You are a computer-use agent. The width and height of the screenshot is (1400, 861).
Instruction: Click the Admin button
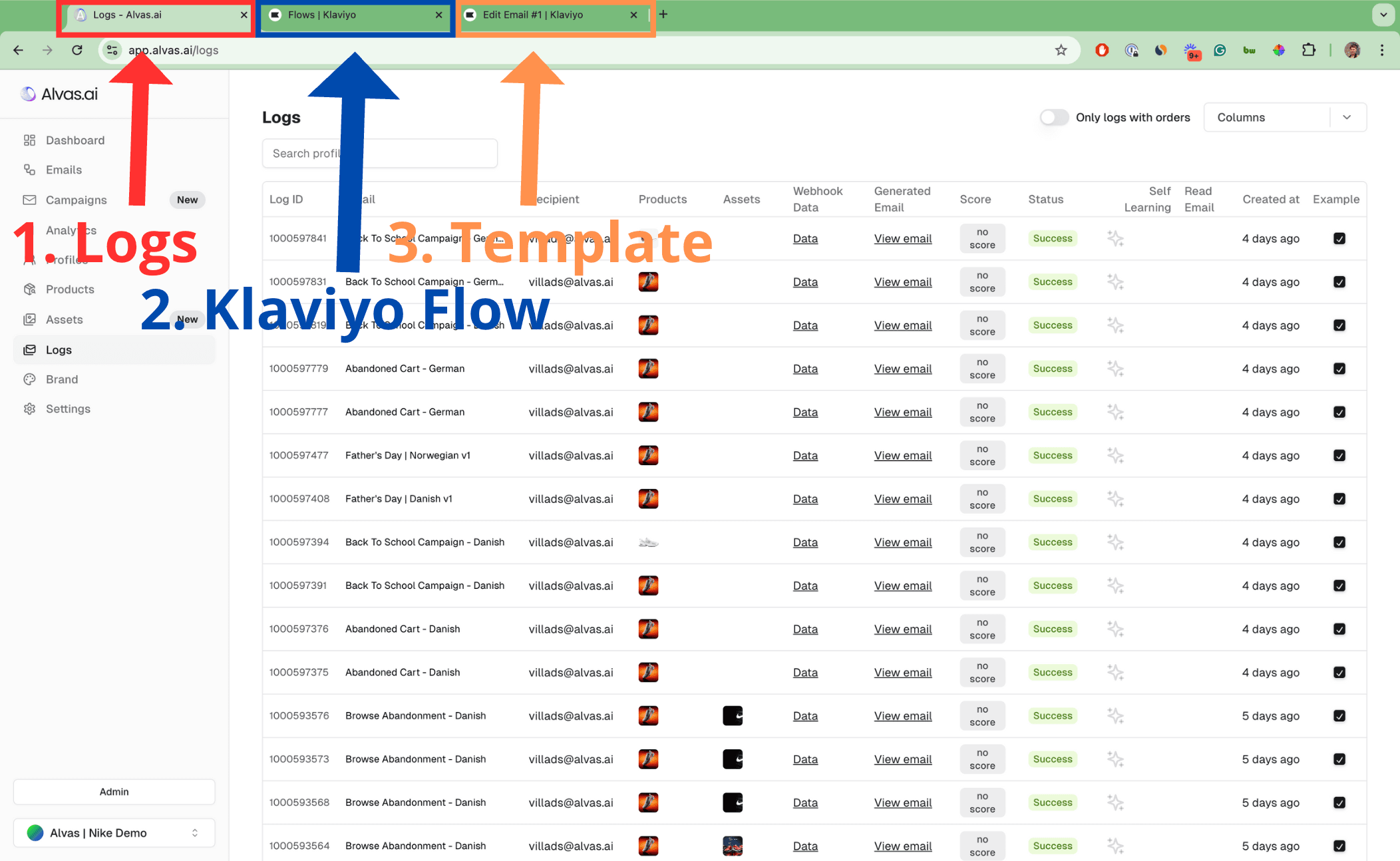[114, 792]
